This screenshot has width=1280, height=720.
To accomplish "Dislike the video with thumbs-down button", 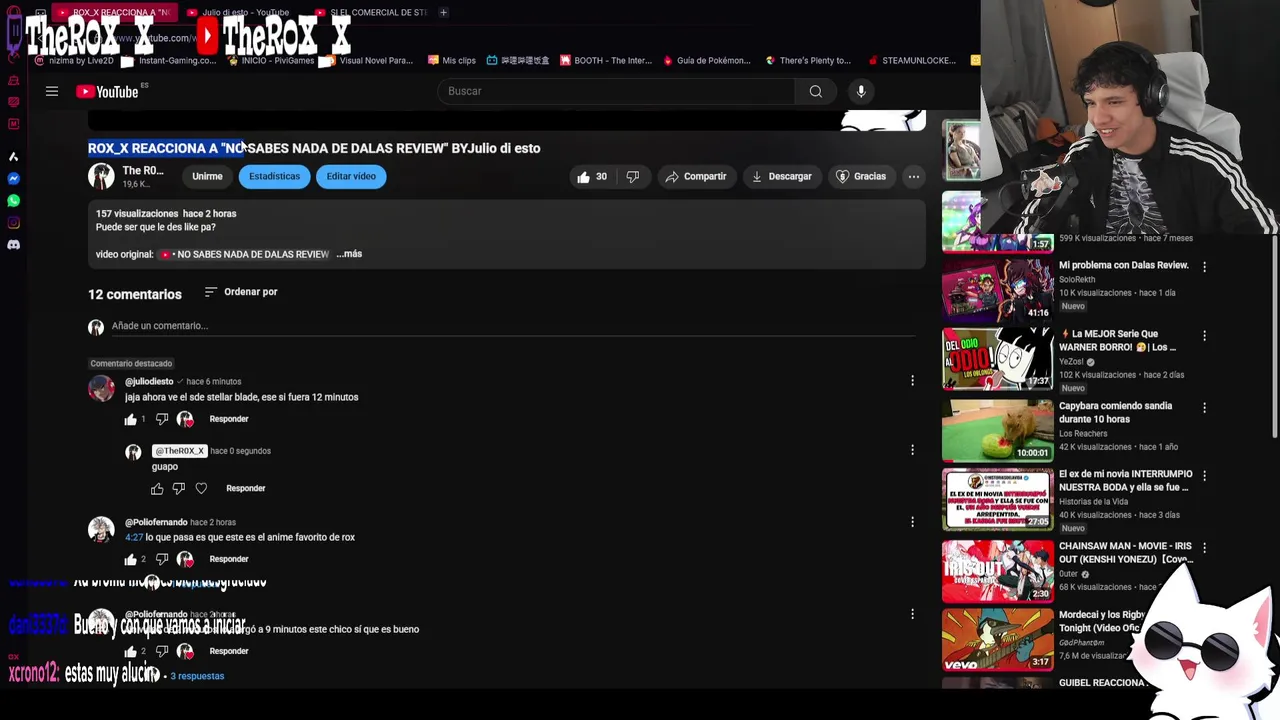I will [x=632, y=176].
